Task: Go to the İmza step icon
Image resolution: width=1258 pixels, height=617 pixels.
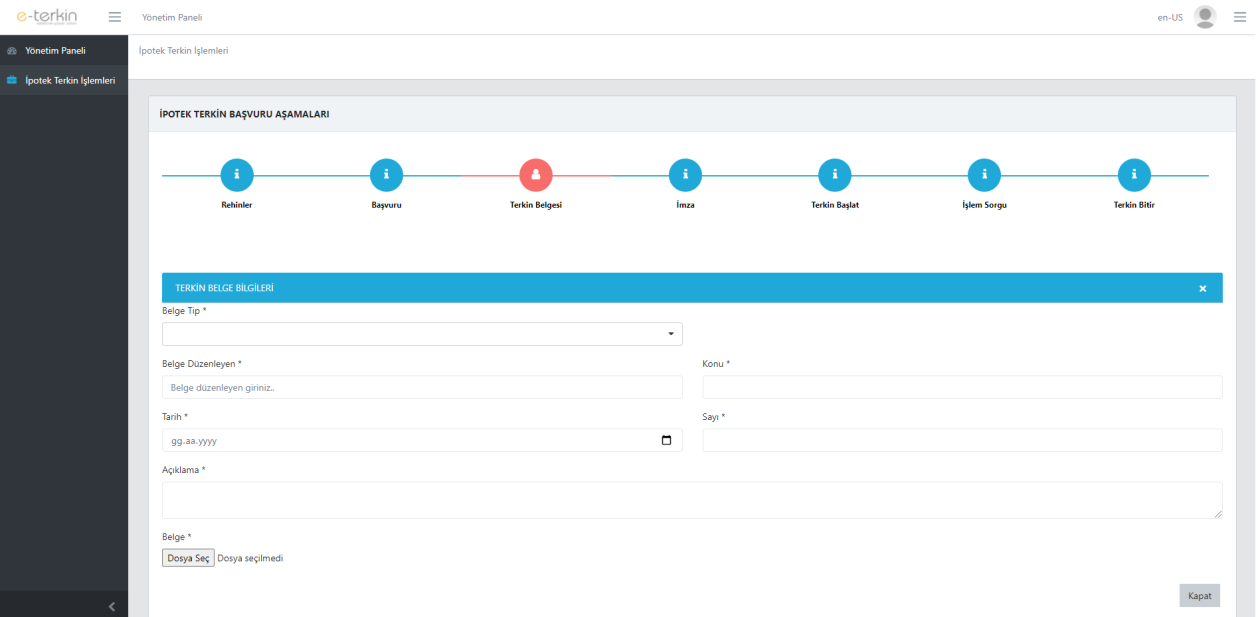Action: [685, 175]
